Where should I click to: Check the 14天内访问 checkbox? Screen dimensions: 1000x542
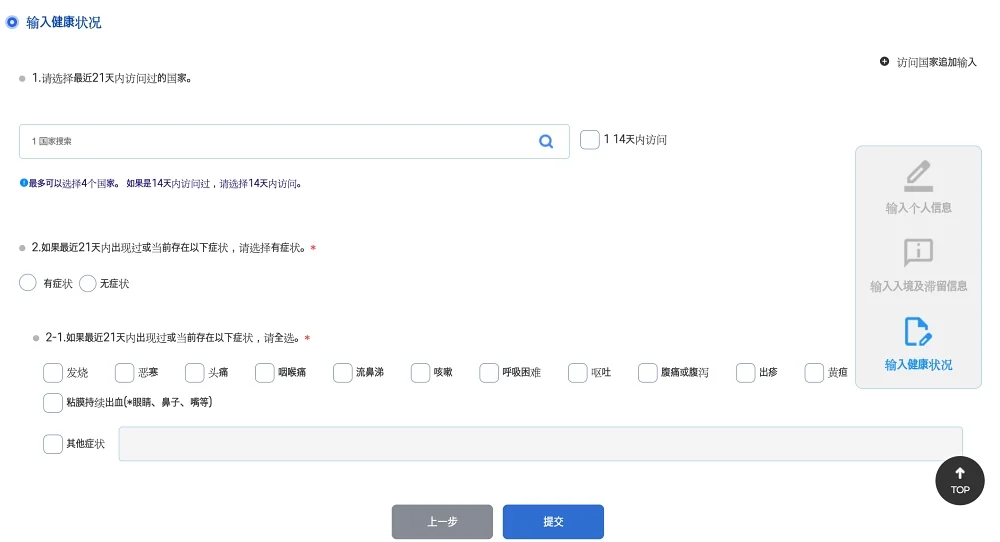tap(589, 139)
